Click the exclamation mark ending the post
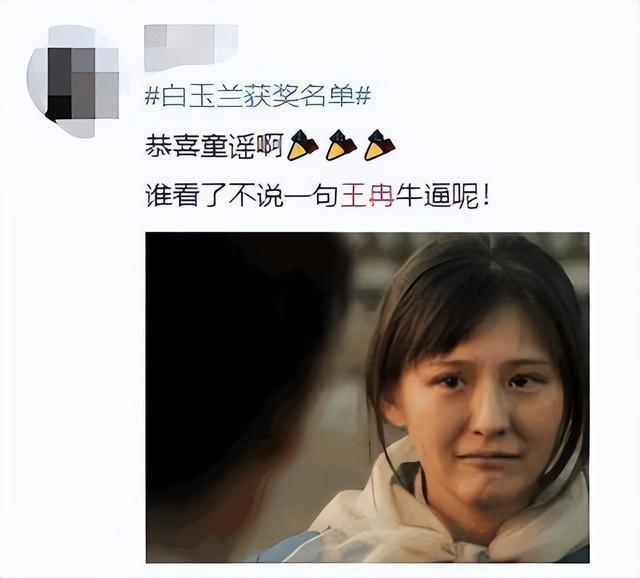 [x=484, y=197]
